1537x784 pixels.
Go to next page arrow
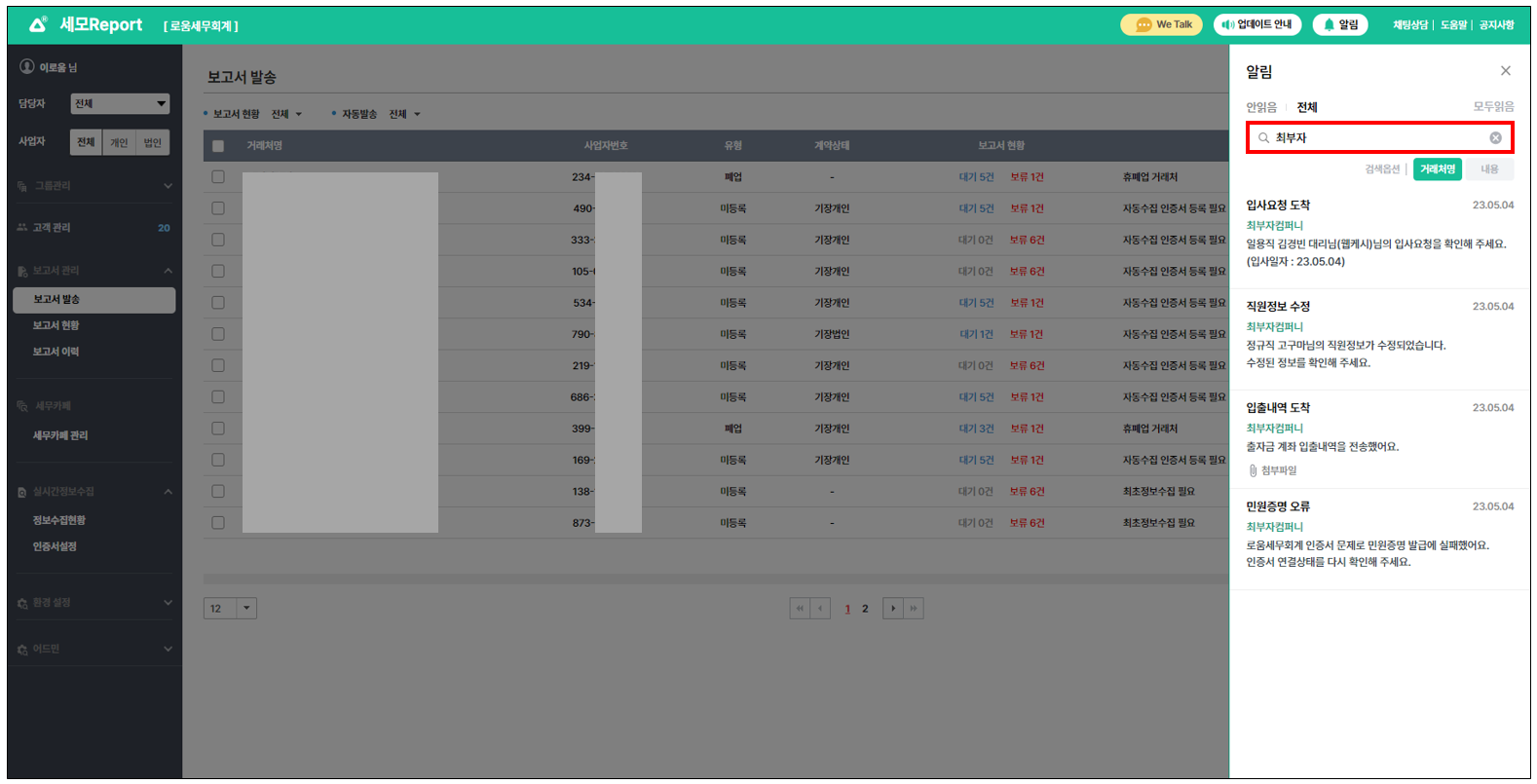point(892,609)
